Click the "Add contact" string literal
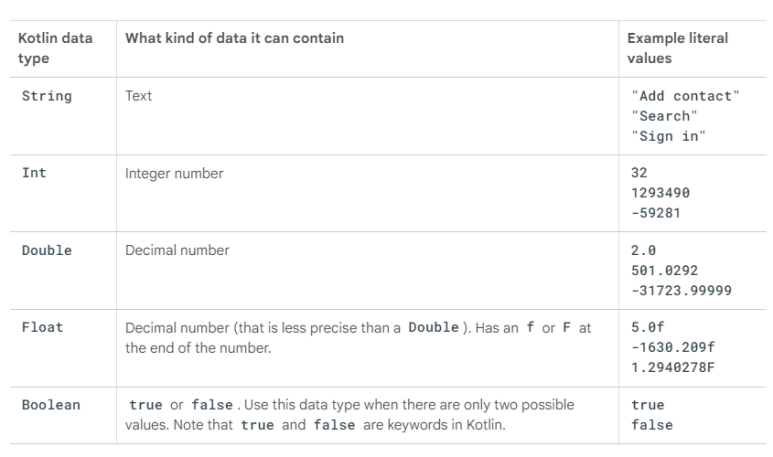Viewport: 773px width, 457px height. coord(685,96)
